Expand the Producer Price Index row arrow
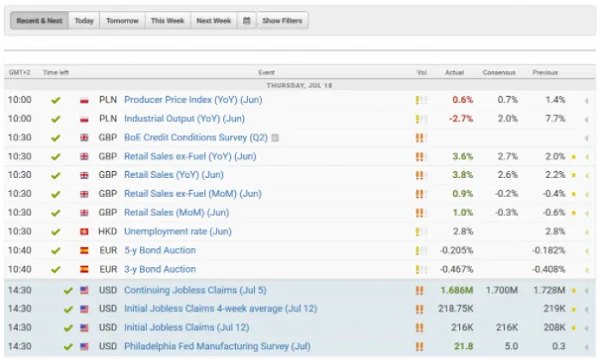 coord(586,101)
